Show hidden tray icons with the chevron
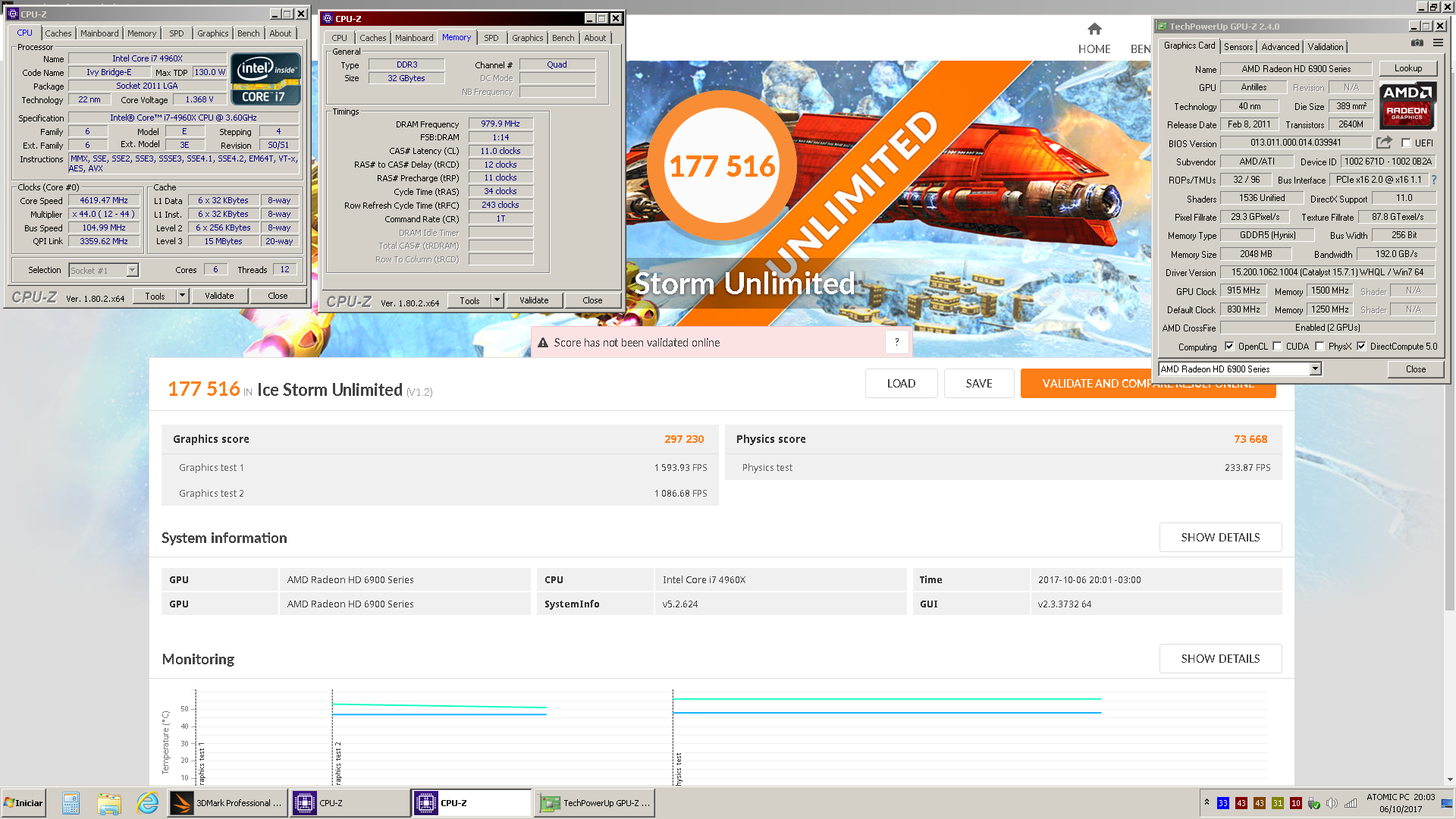 [x=1207, y=802]
